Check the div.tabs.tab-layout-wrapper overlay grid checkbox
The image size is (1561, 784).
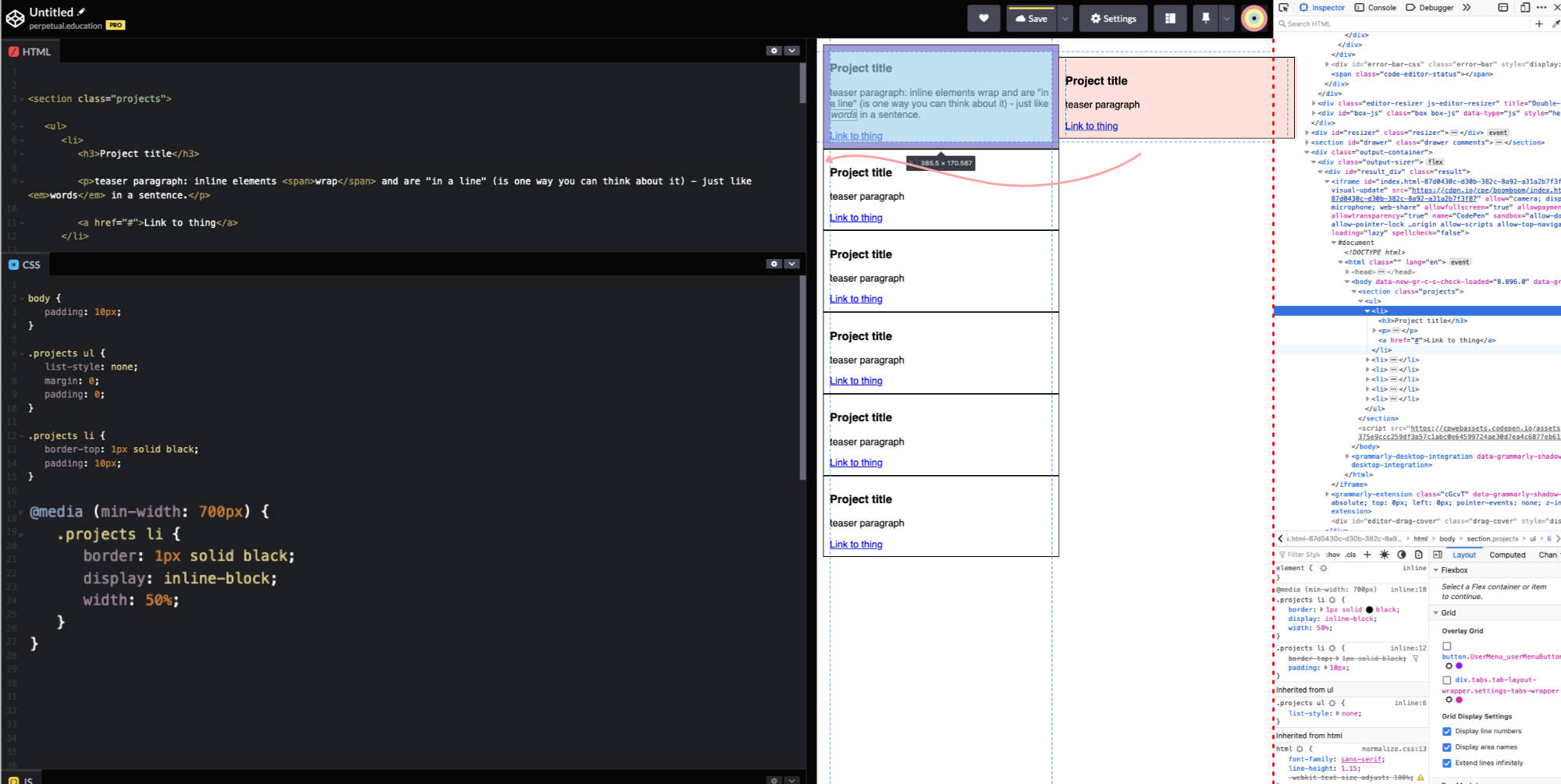pos(1447,680)
